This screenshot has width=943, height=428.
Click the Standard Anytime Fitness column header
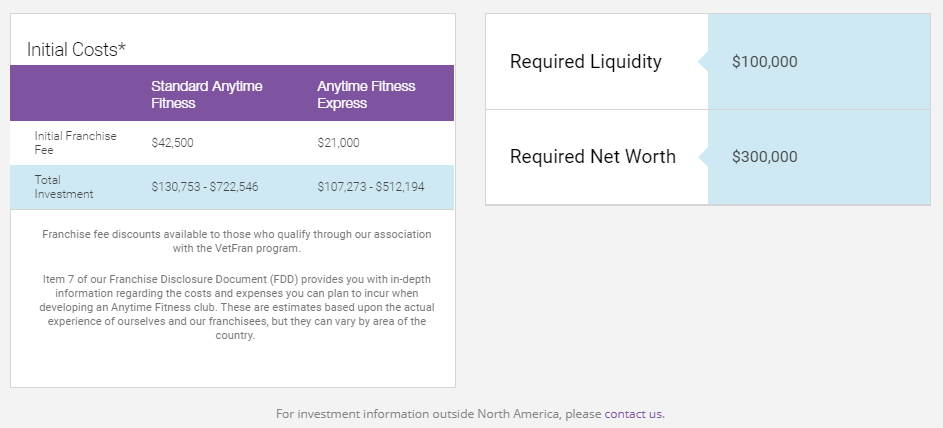click(206, 94)
